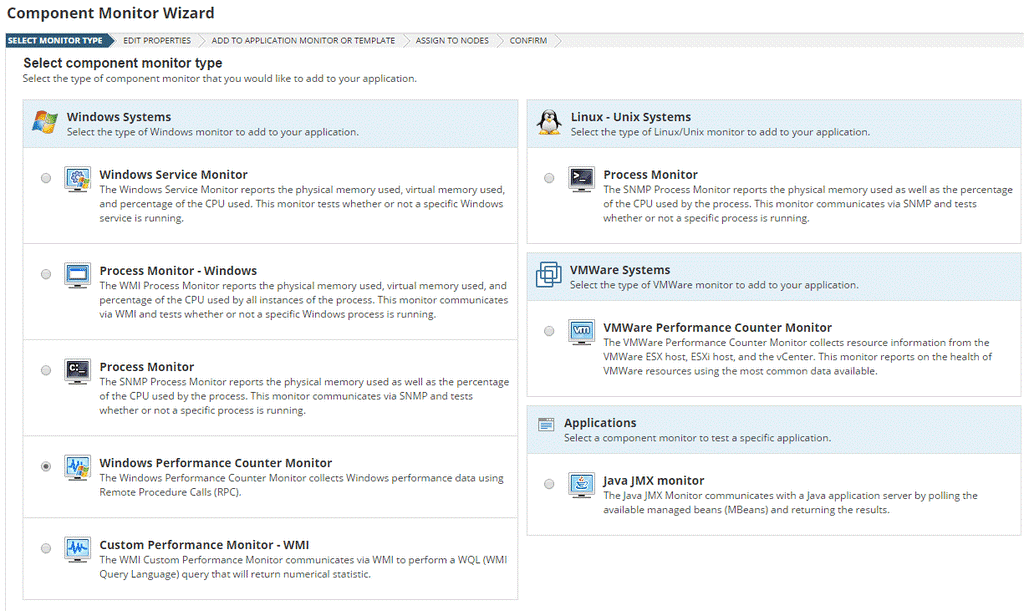Select the Windows Service Monitor radio button
Screen dimensions: 1024x611
click(x=46, y=178)
